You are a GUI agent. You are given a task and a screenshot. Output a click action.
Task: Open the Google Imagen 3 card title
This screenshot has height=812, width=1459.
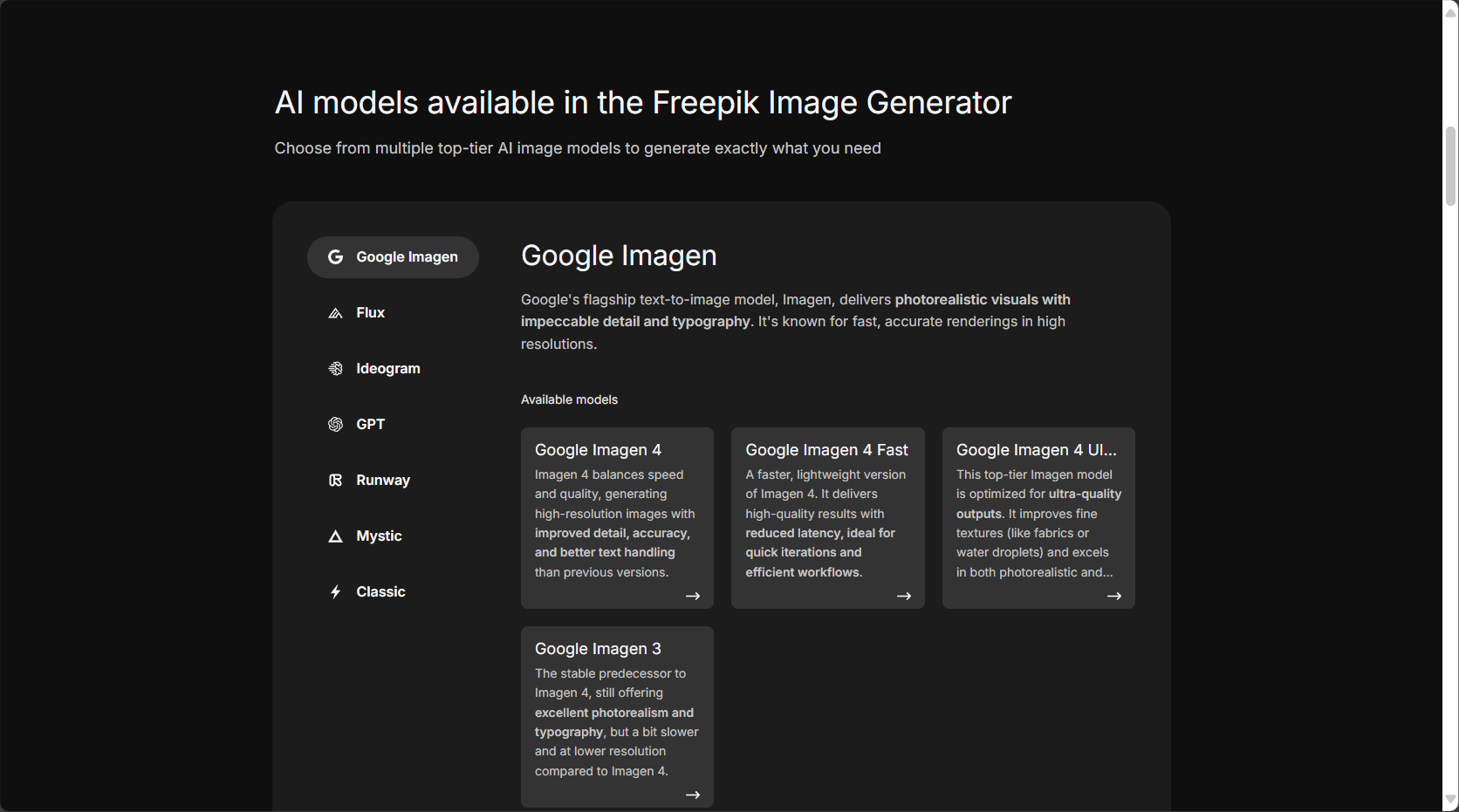[x=598, y=649]
